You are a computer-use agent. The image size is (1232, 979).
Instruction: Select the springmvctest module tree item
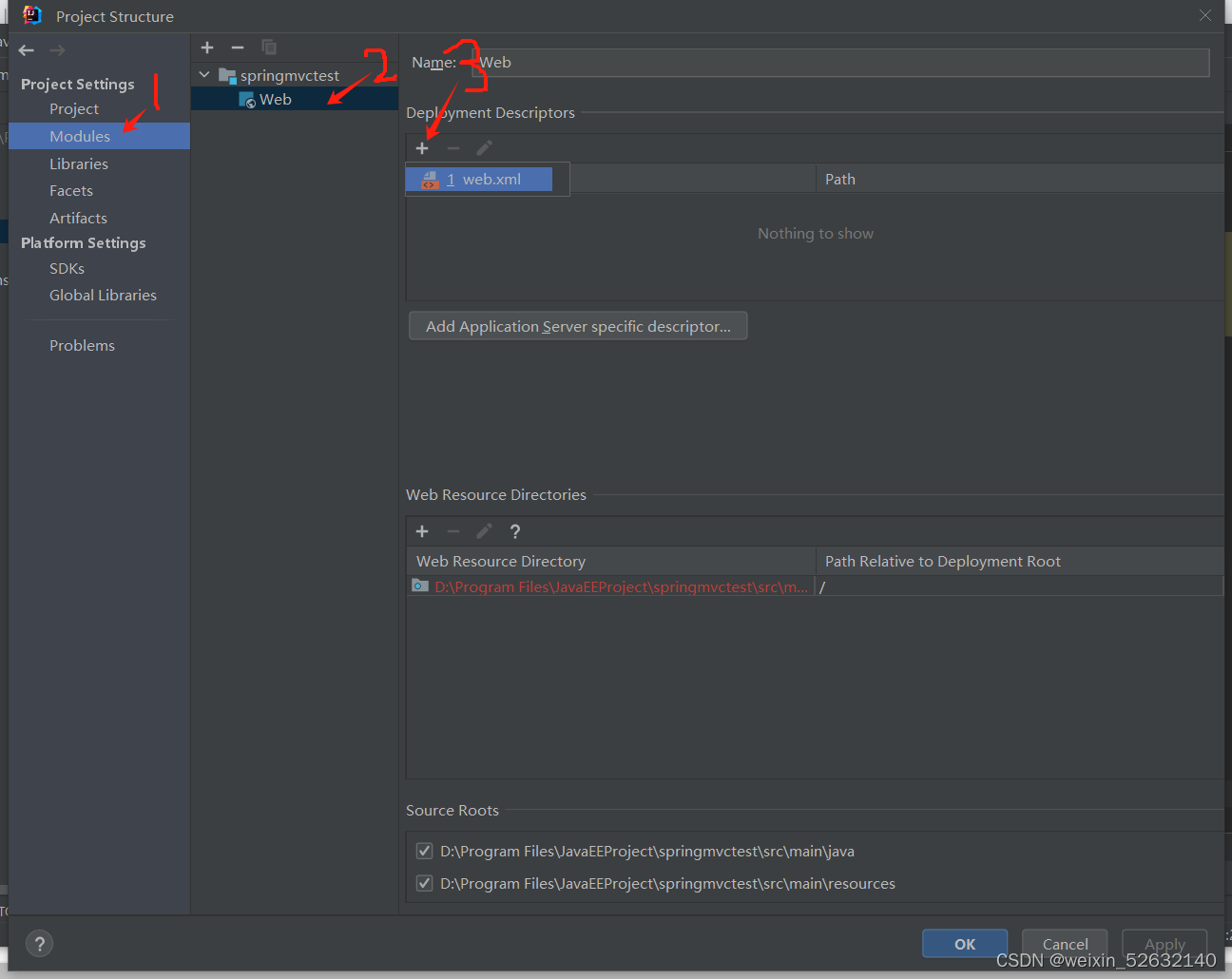click(x=289, y=75)
